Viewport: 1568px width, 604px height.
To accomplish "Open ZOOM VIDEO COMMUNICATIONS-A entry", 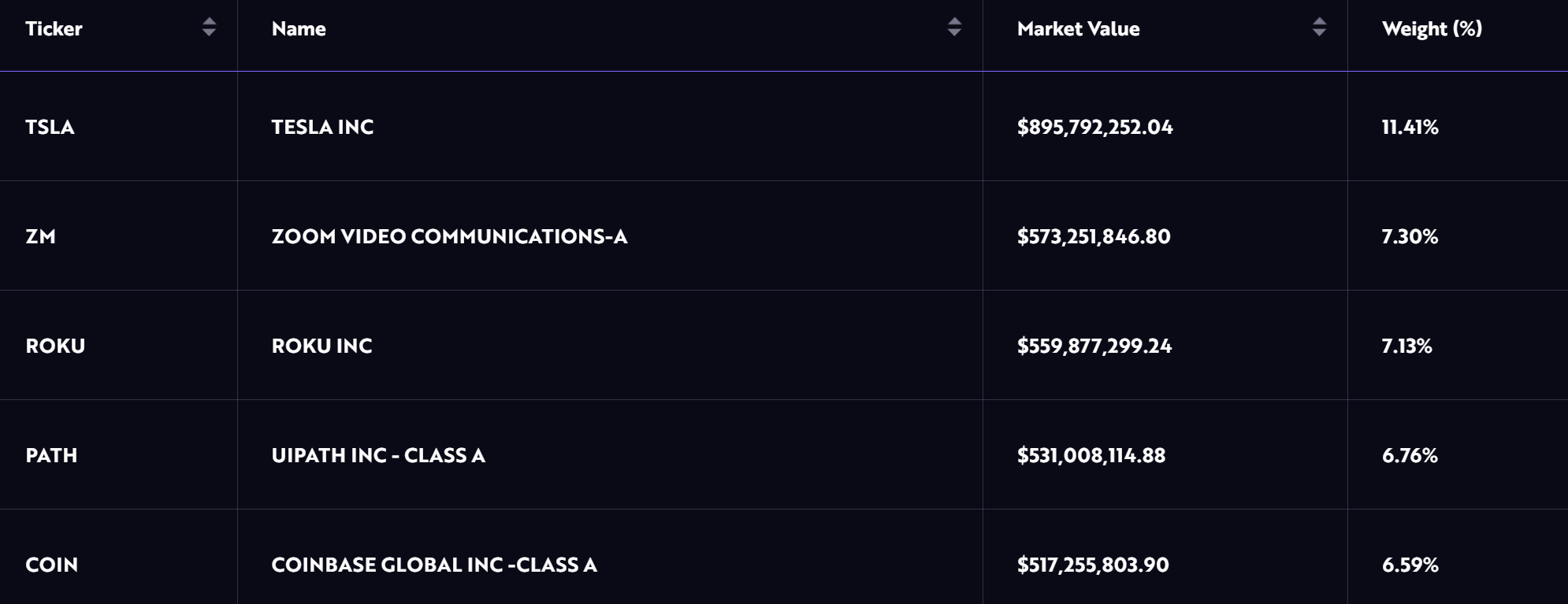I will [449, 236].
